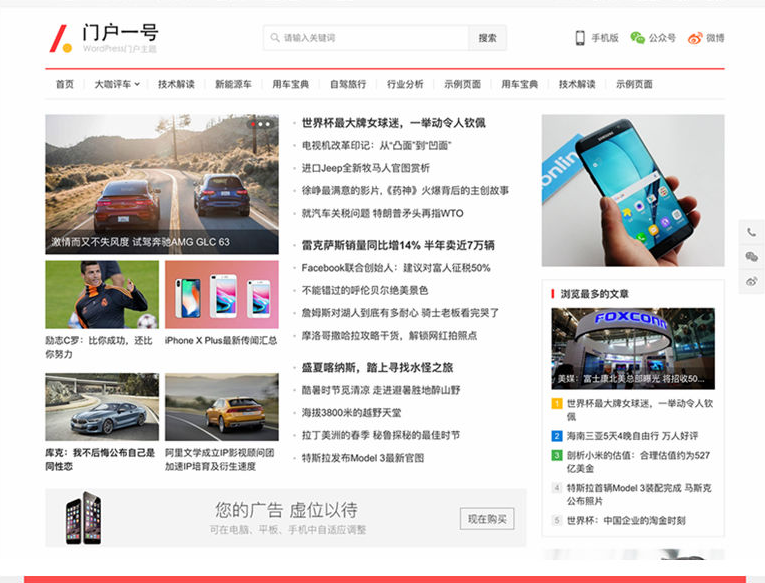Open article 拉丁美洲的春季 秘鲁探秘的最佳时节
This screenshot has width=765, height=583.
[x=381, y=435]
